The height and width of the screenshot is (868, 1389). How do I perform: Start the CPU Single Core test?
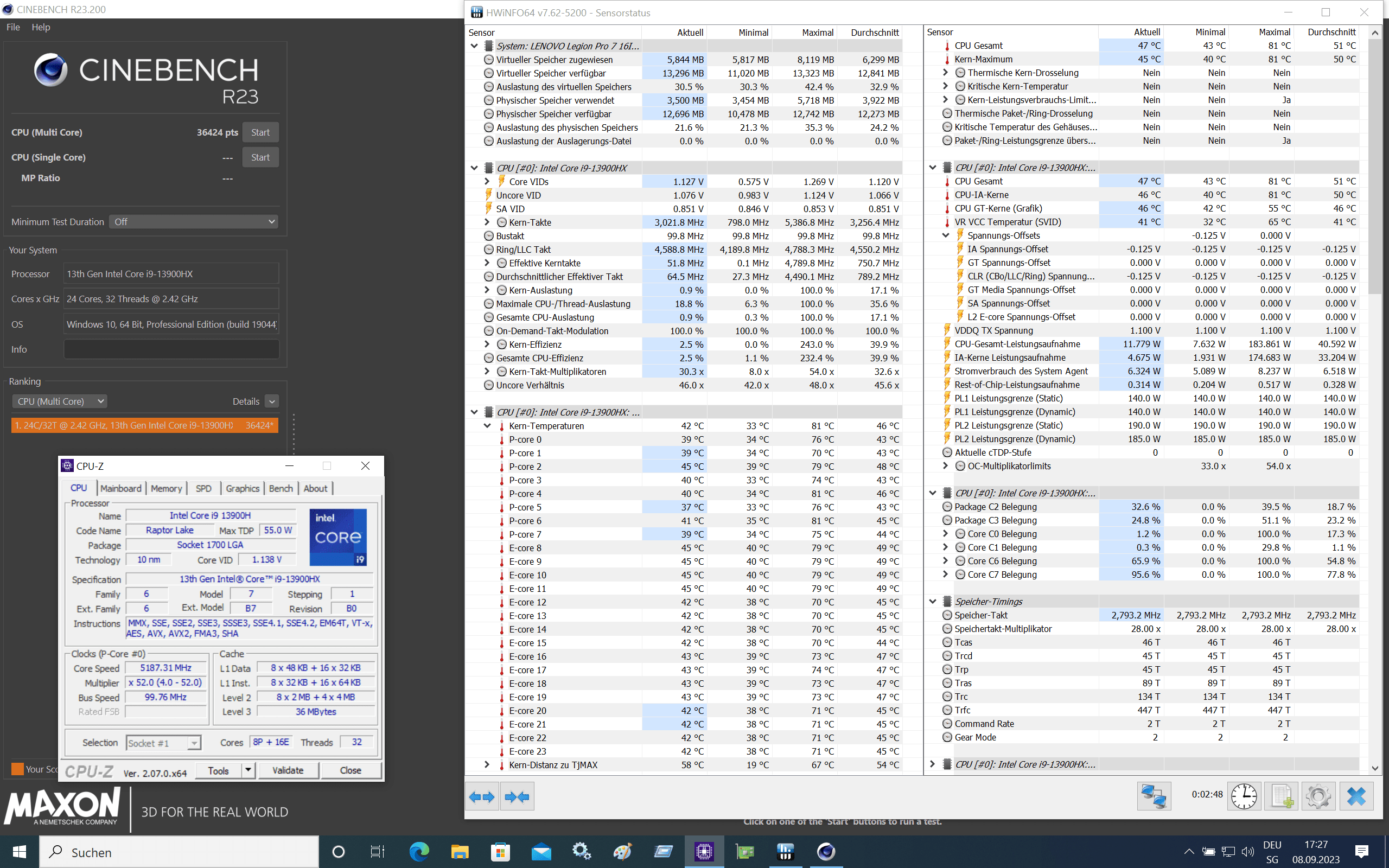click(260, 157)
